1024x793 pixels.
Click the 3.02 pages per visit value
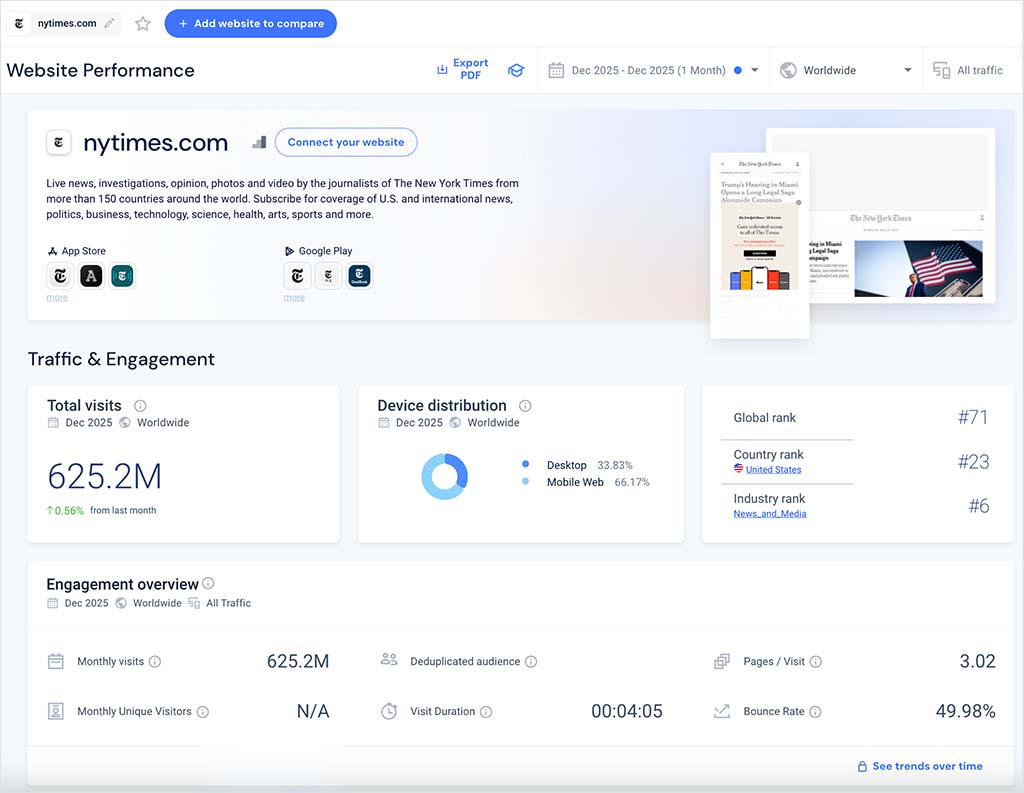point(978,661)
